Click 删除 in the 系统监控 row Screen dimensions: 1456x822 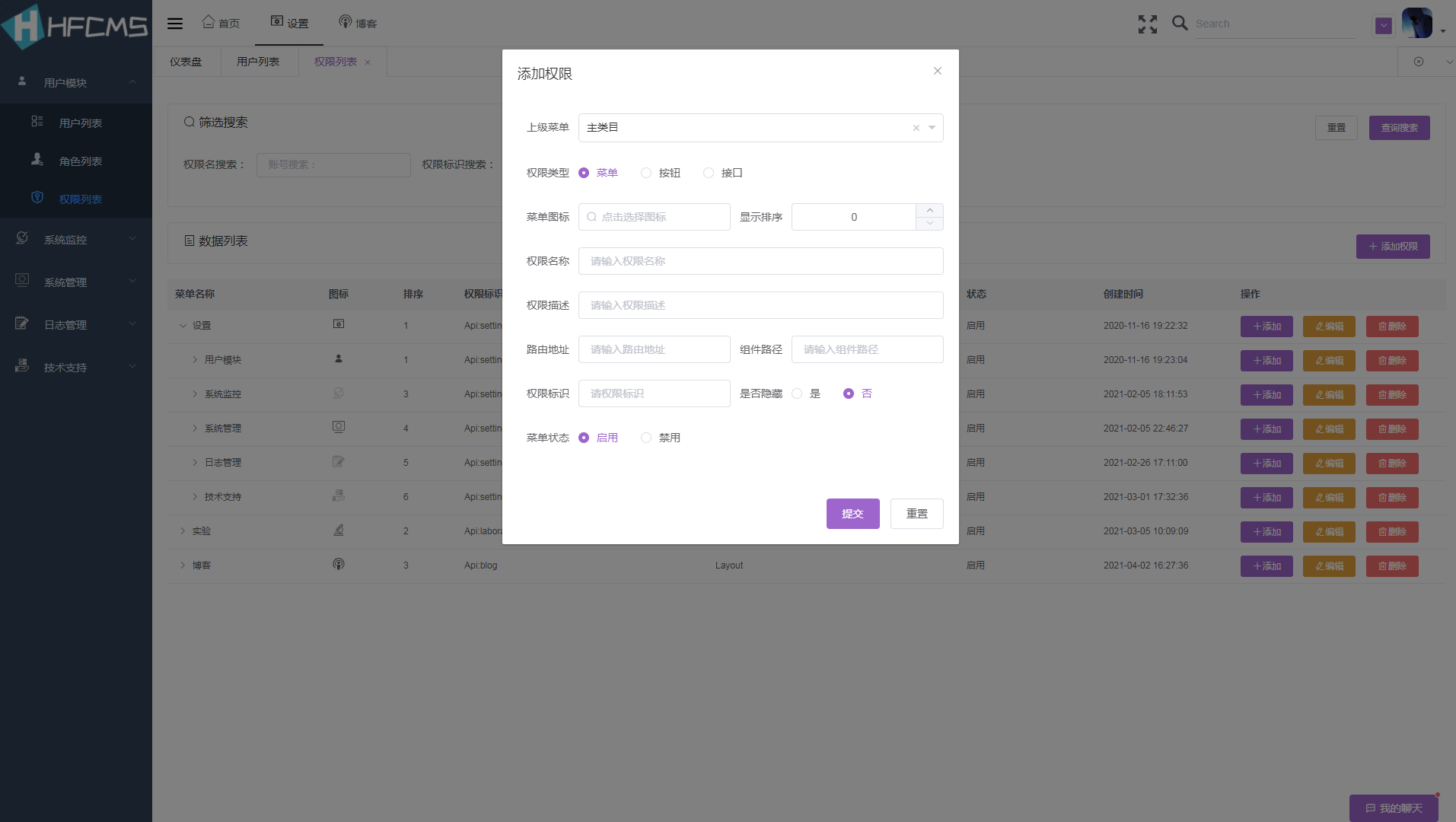point(1392,395)
